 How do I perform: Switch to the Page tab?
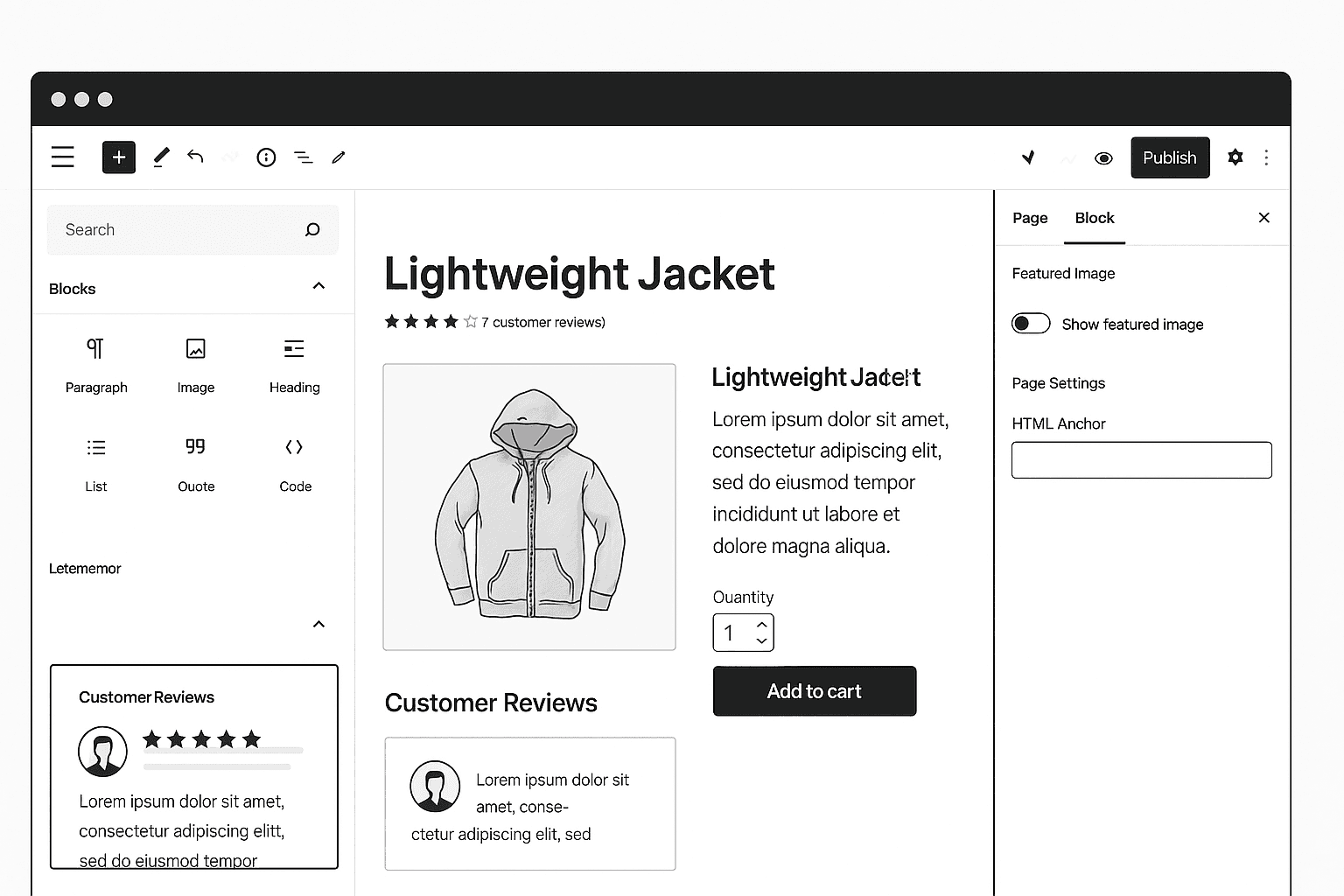coord(1030,218)
